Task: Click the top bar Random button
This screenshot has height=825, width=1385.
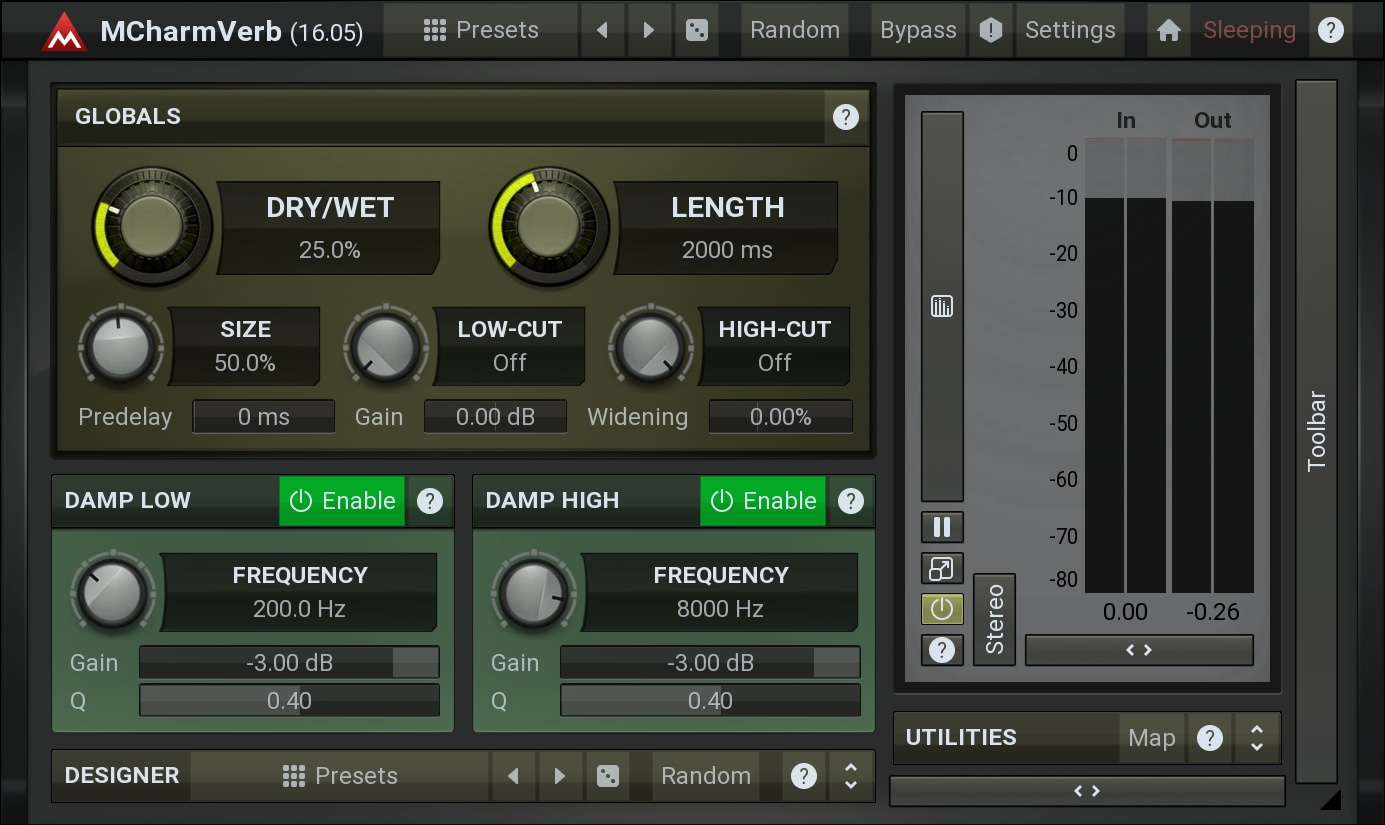Action: click(x=795, y=30)
